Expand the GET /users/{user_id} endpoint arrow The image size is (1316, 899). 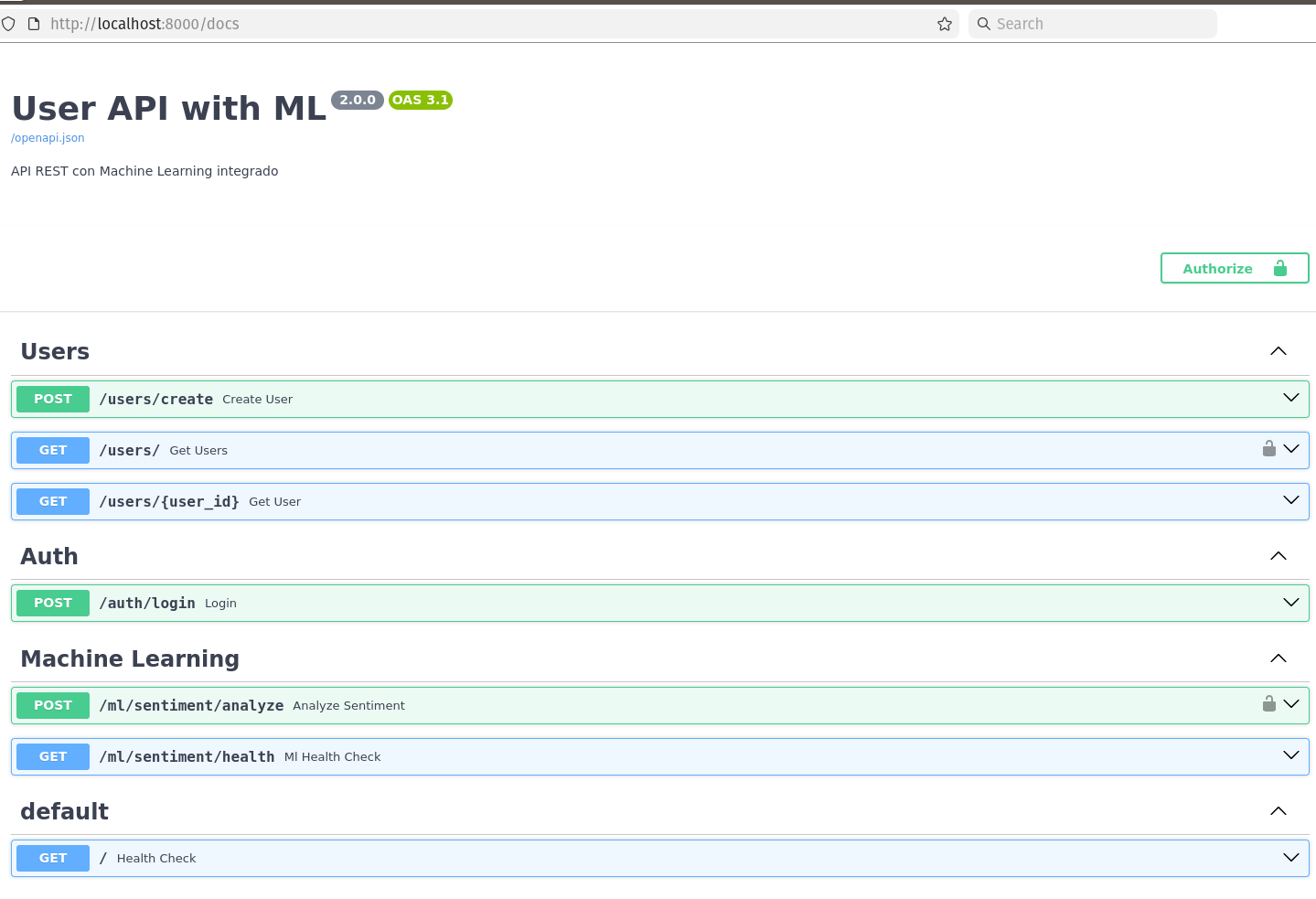(x=1290, y=500)
